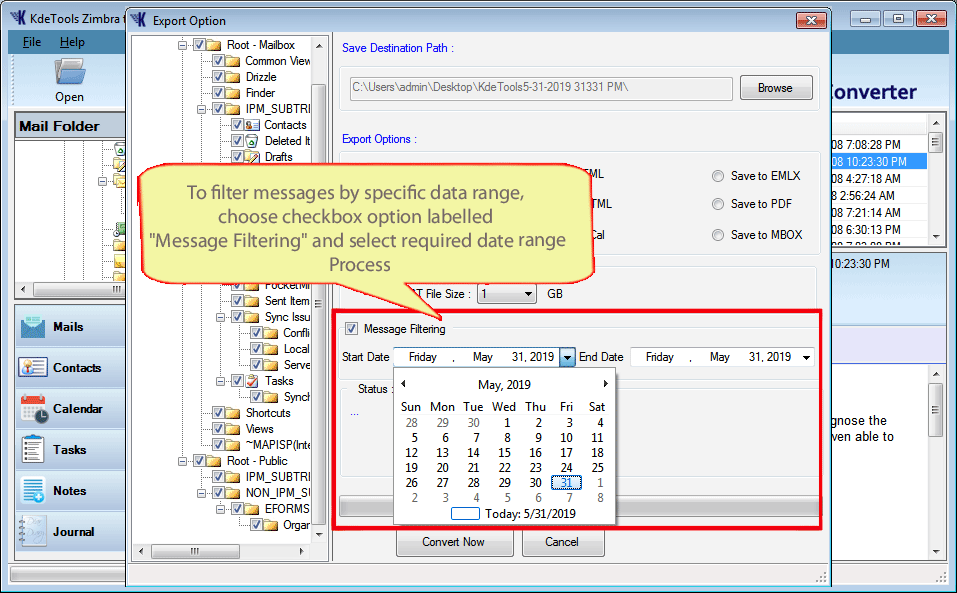Image resolution: width=957 pixels, height=593 pixels.
Task: Open the Start Date dropdown arrow
Action: tap(568, 357)
